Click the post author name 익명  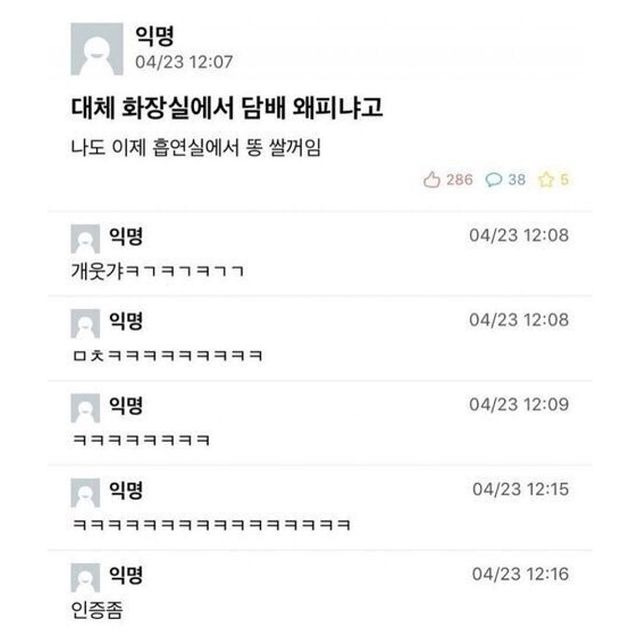(155, 36)
